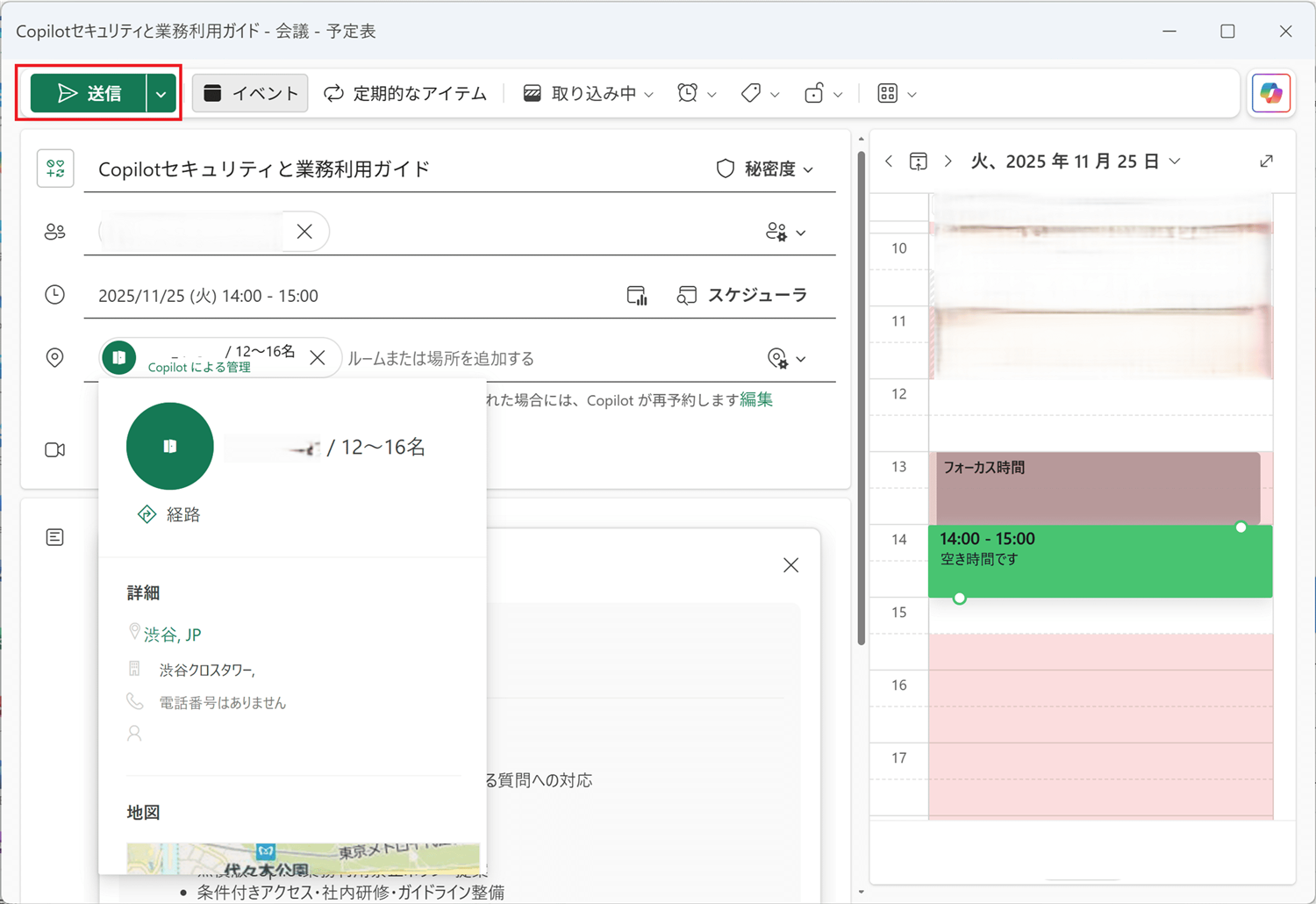Close the panel with the X button
This screenshot has height=904, width=1316.
(x=790, y=565)
